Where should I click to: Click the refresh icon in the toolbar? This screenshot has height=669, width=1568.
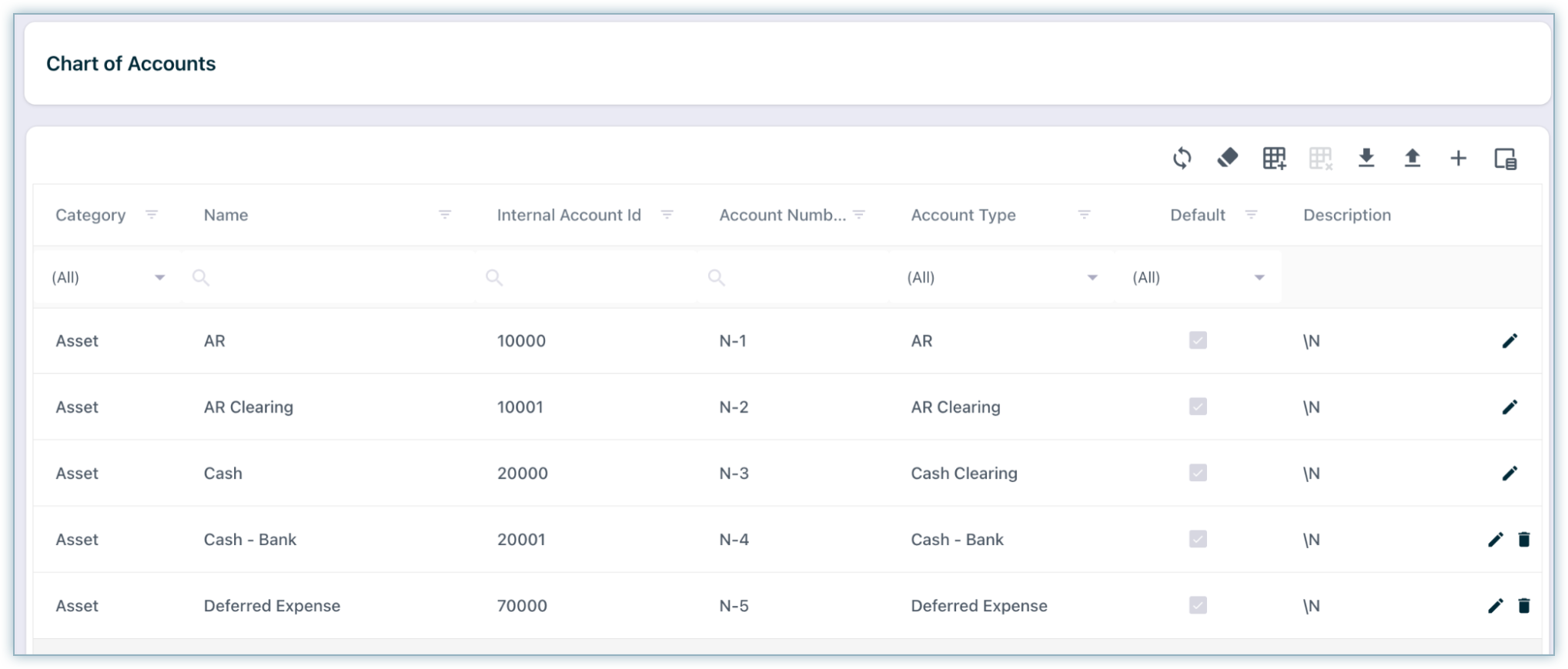coord(1182,159)
